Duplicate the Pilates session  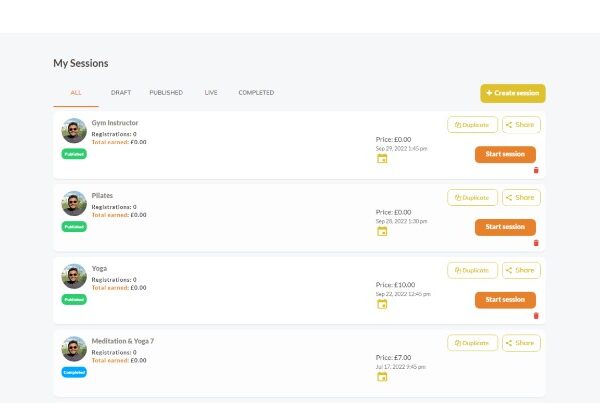tap(472, 198)
